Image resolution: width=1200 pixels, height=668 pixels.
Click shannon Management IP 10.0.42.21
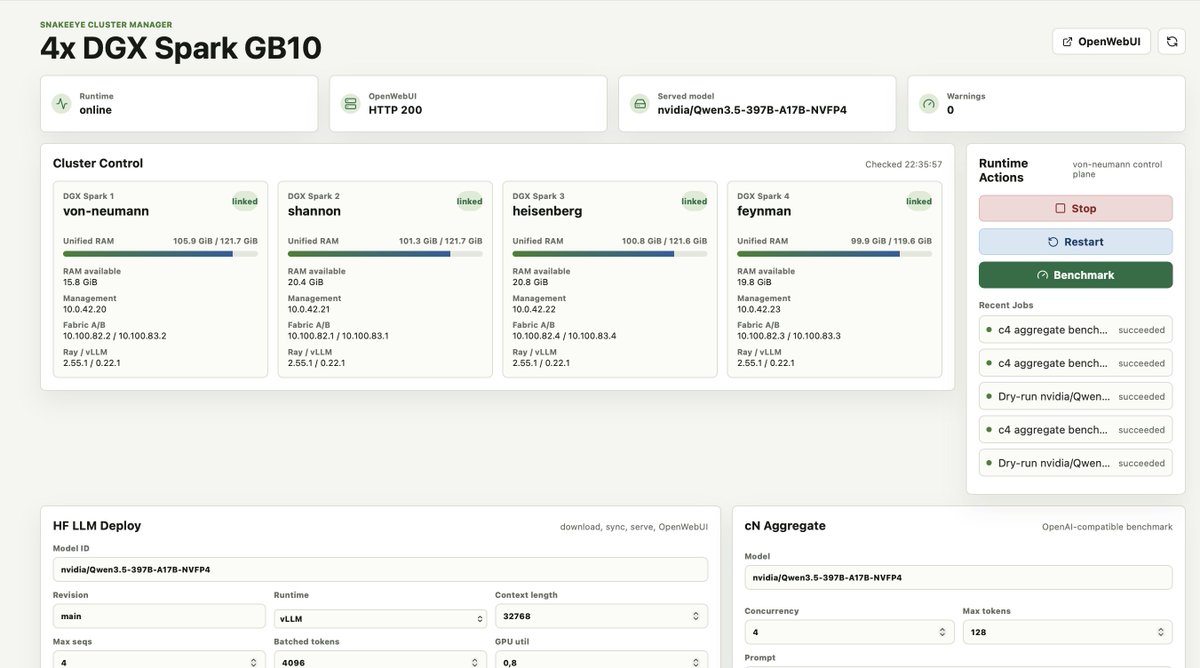309,309
